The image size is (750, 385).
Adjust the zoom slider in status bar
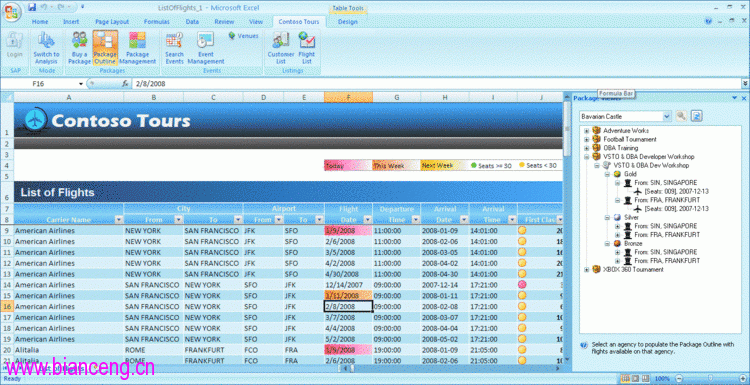point(710,379)
